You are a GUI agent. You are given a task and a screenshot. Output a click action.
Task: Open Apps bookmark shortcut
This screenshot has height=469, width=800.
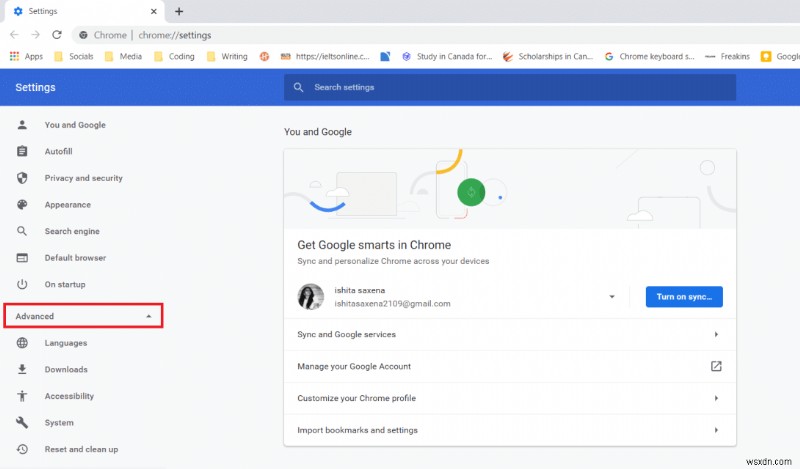[x=27, y=56]
